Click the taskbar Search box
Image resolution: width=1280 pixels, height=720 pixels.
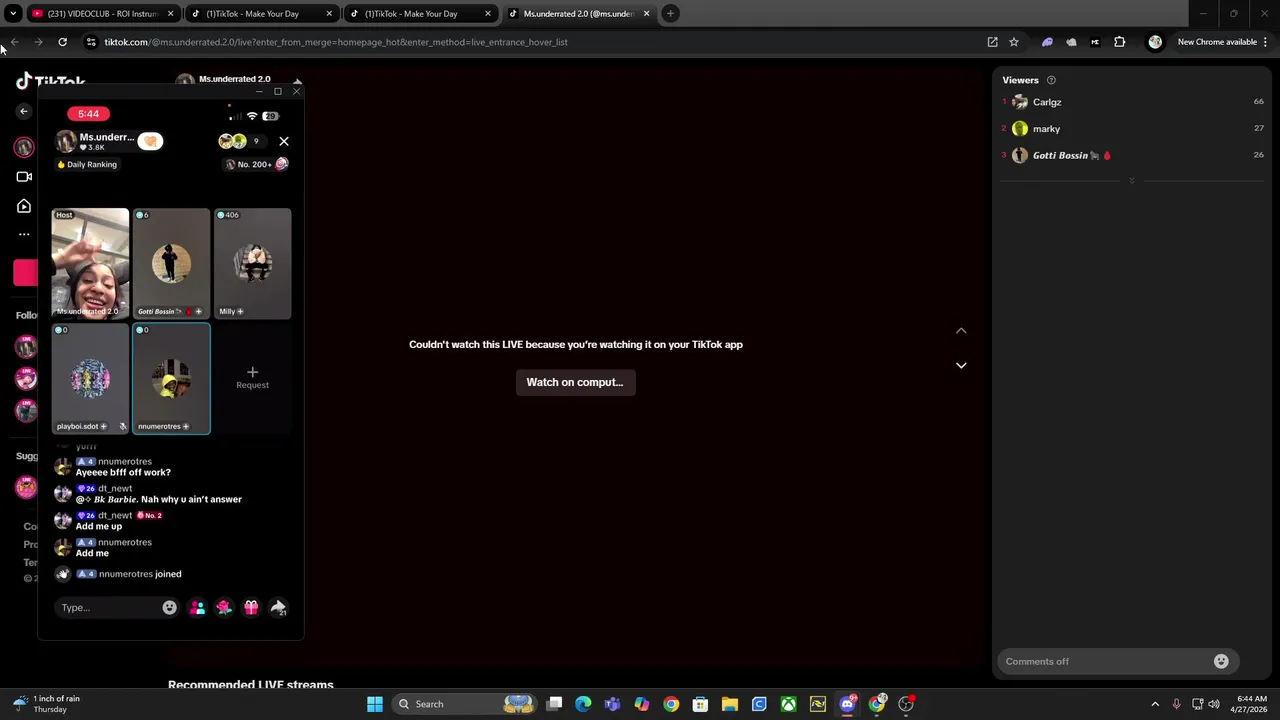(465, 704)
